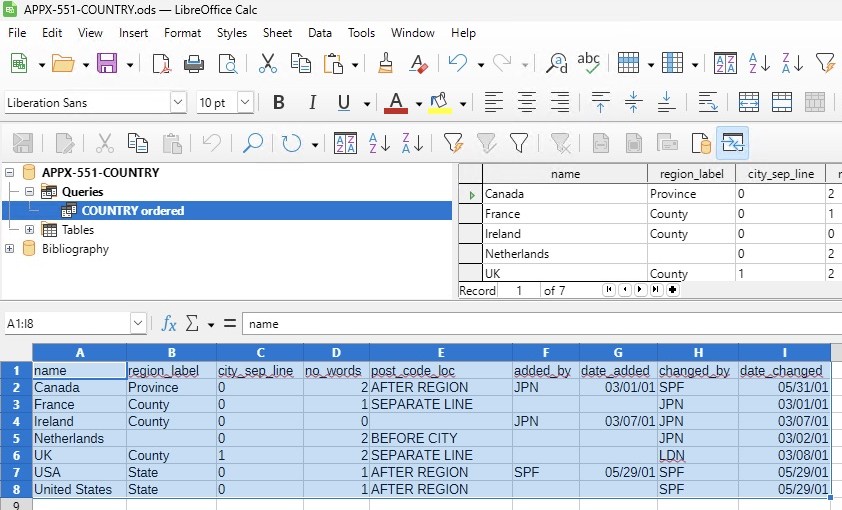Export directly as PDF

161,64
